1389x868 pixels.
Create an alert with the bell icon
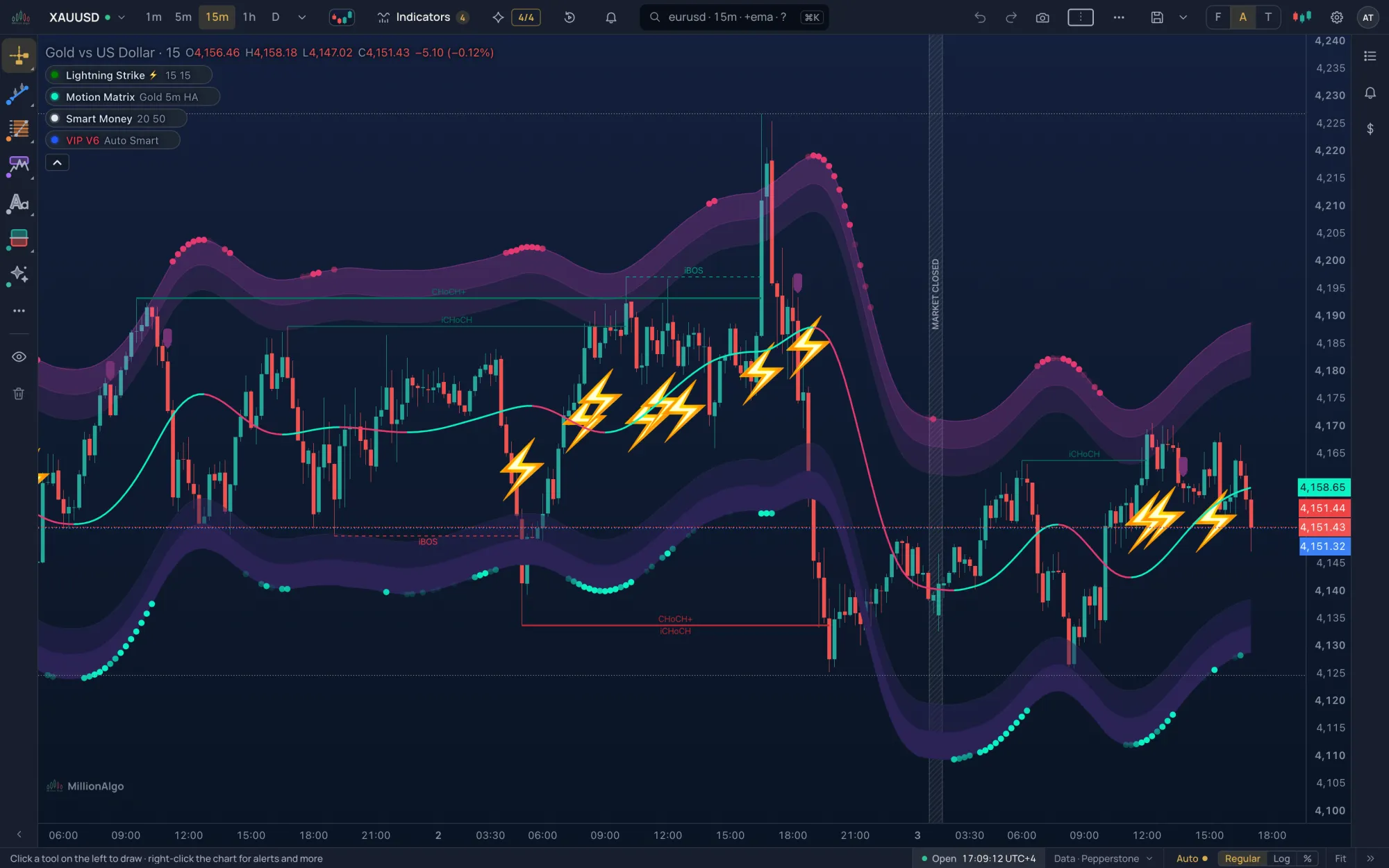(x=611, y=17)
